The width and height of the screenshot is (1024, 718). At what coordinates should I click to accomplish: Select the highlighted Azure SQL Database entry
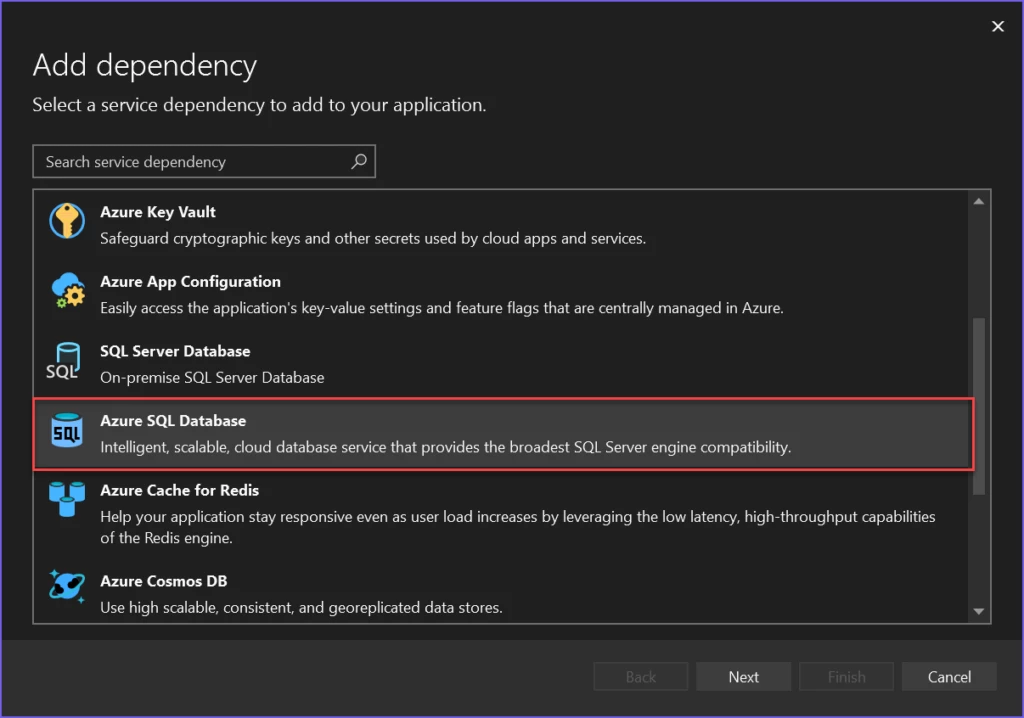point(400,431)
